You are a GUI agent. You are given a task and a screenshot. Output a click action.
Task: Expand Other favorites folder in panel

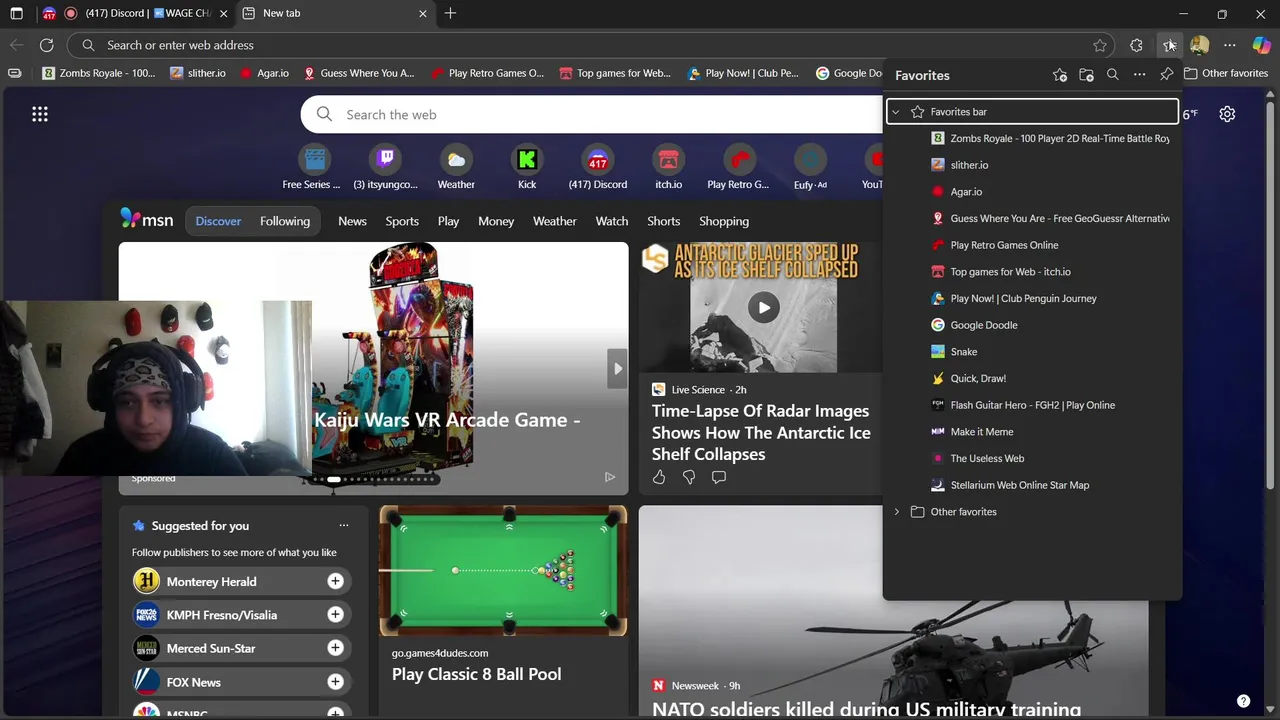coord(896,512)
